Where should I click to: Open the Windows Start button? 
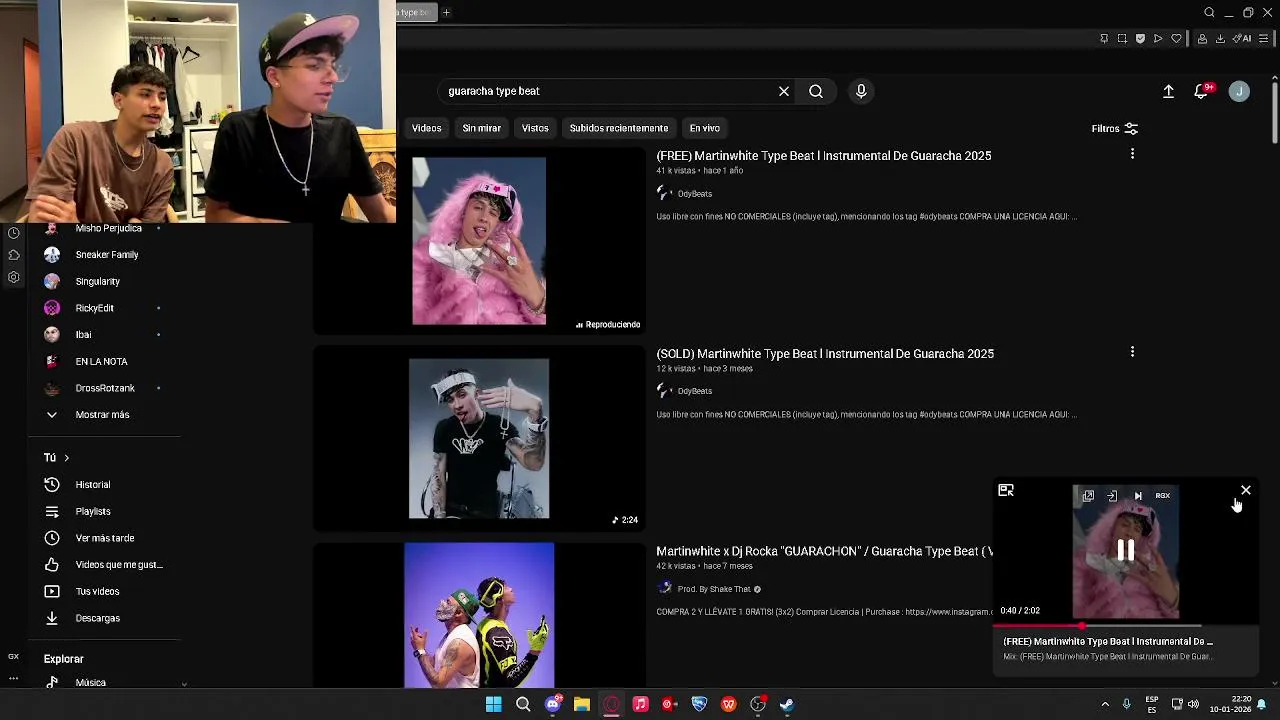493,705
